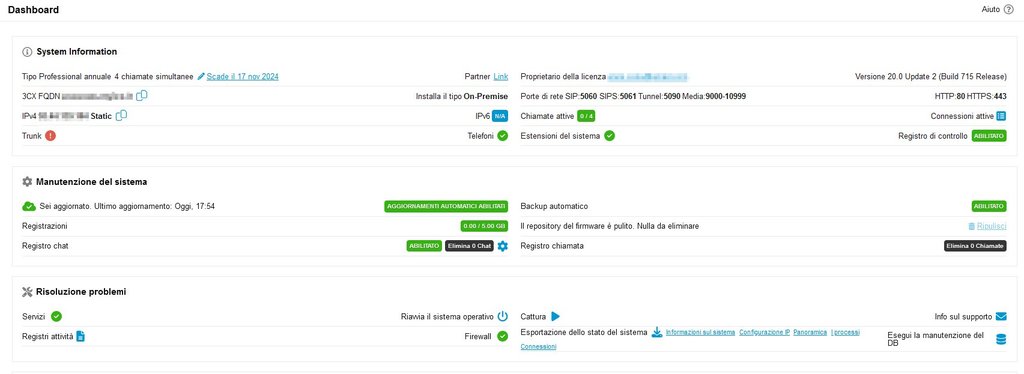Open the Aiuto help menu
1024x374 pixels.
click(x=997, y=10)
